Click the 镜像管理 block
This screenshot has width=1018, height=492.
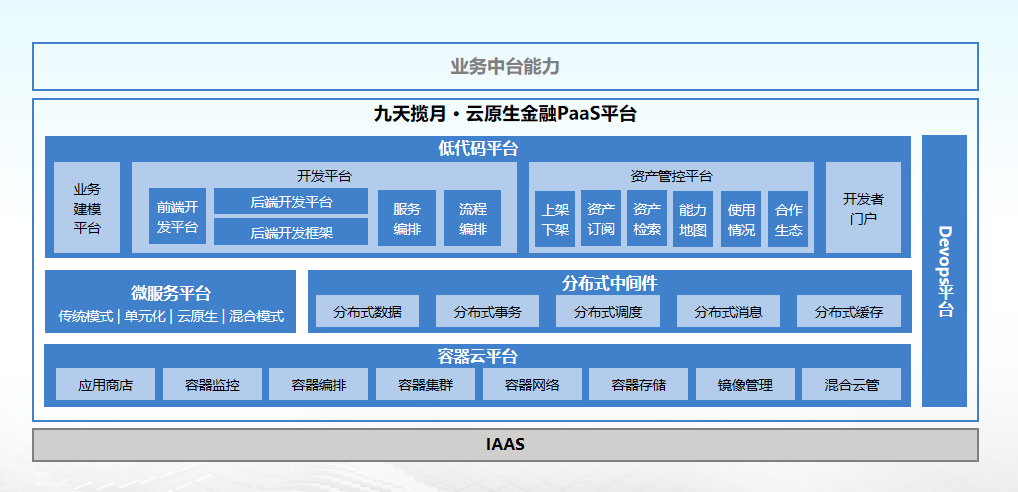tap(745, 384)
